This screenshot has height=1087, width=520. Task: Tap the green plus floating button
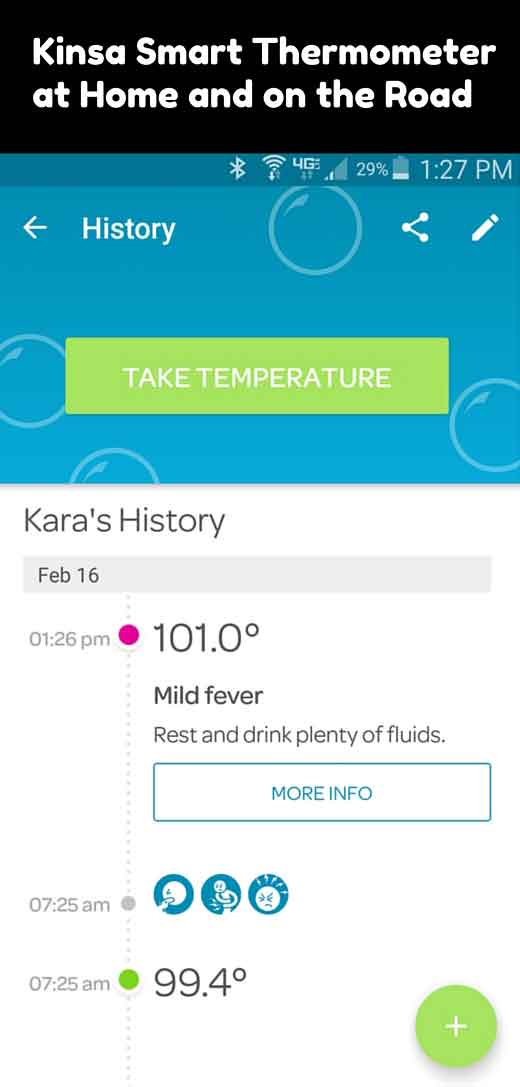(x=456, y=1026)
